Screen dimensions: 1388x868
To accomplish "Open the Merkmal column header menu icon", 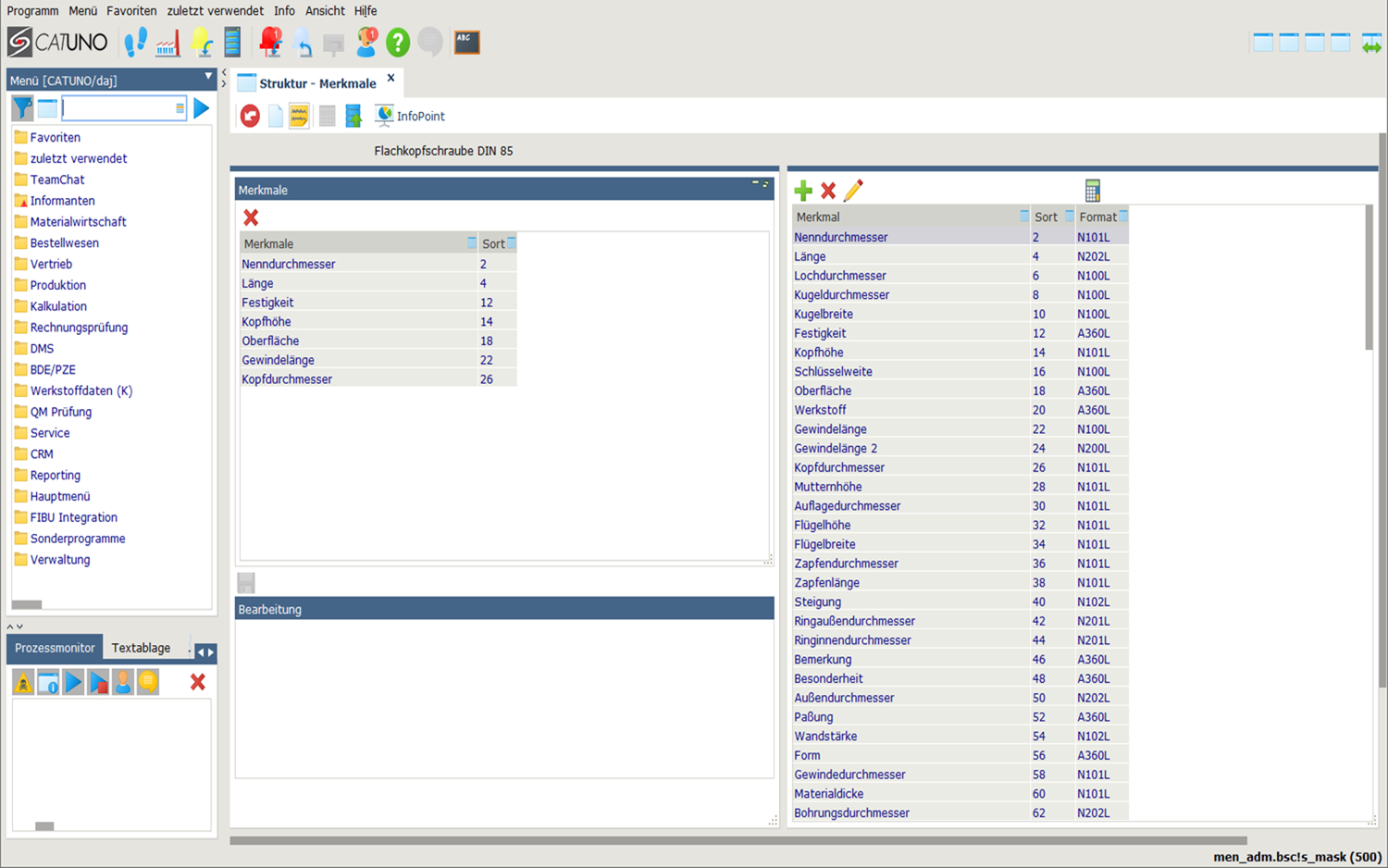I will pyautogui.click(x=1023, y=217).
